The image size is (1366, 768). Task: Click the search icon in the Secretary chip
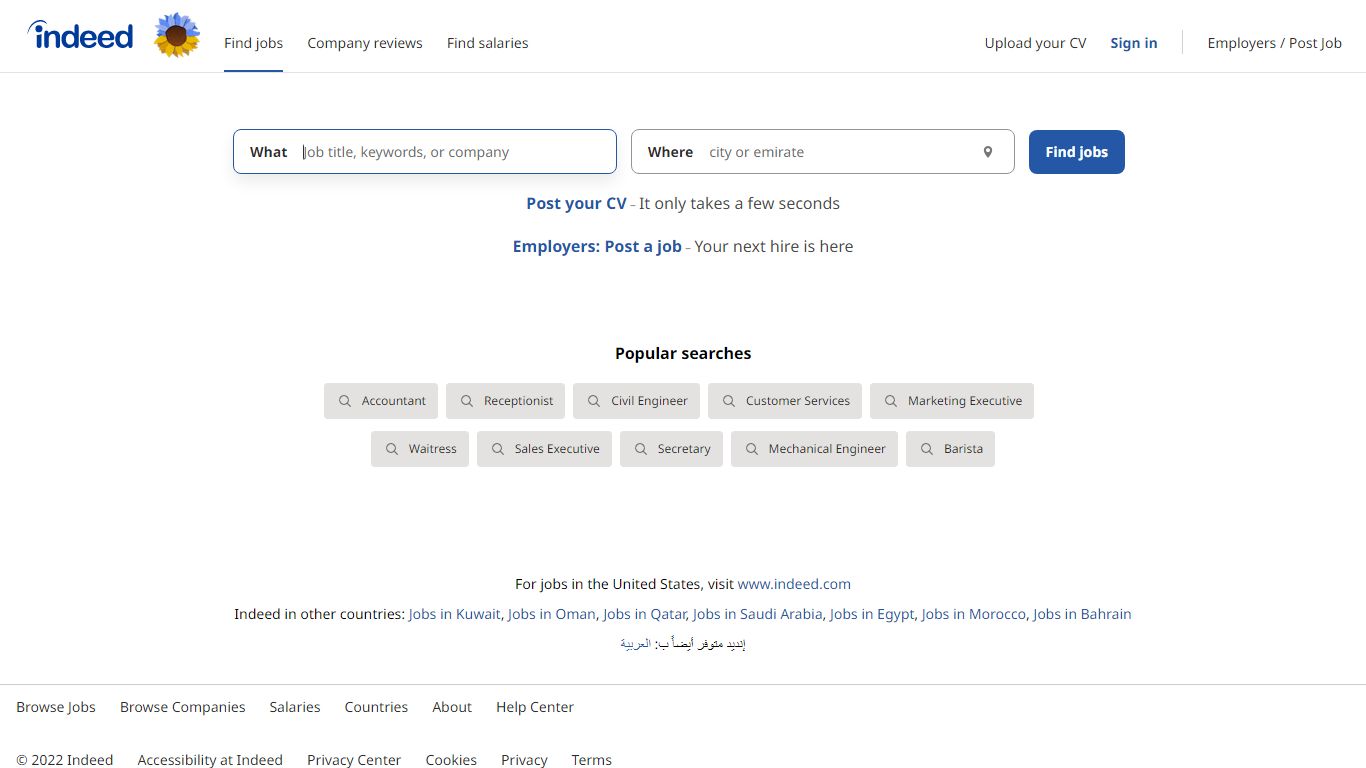[x=641, y=448]
